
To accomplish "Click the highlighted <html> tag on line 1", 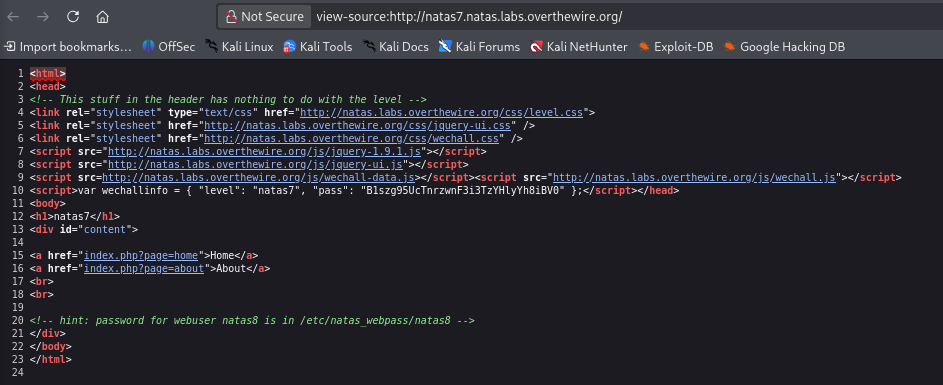I will (48, 73).
